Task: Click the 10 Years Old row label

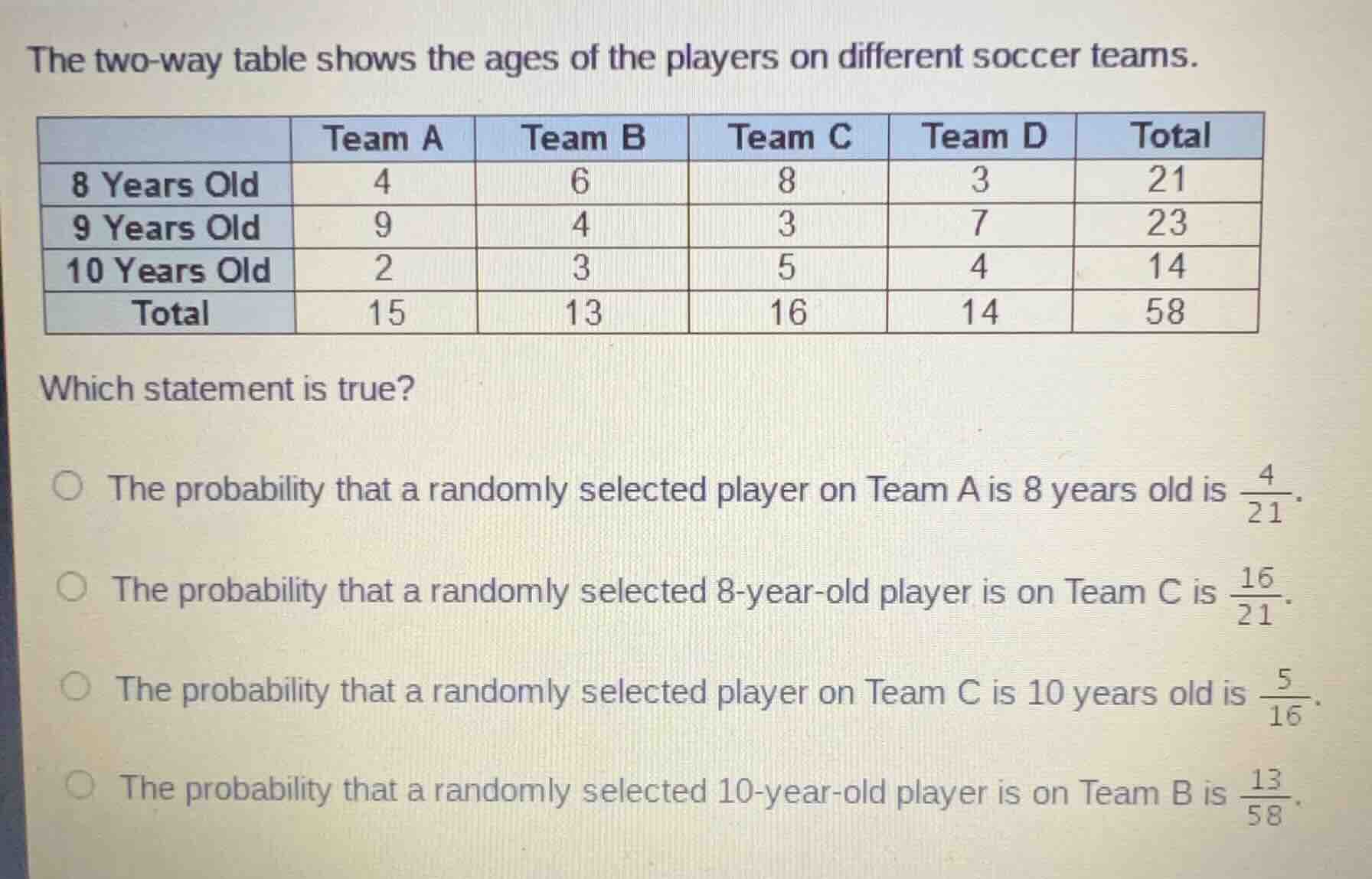Action: [x=168, y=270]
